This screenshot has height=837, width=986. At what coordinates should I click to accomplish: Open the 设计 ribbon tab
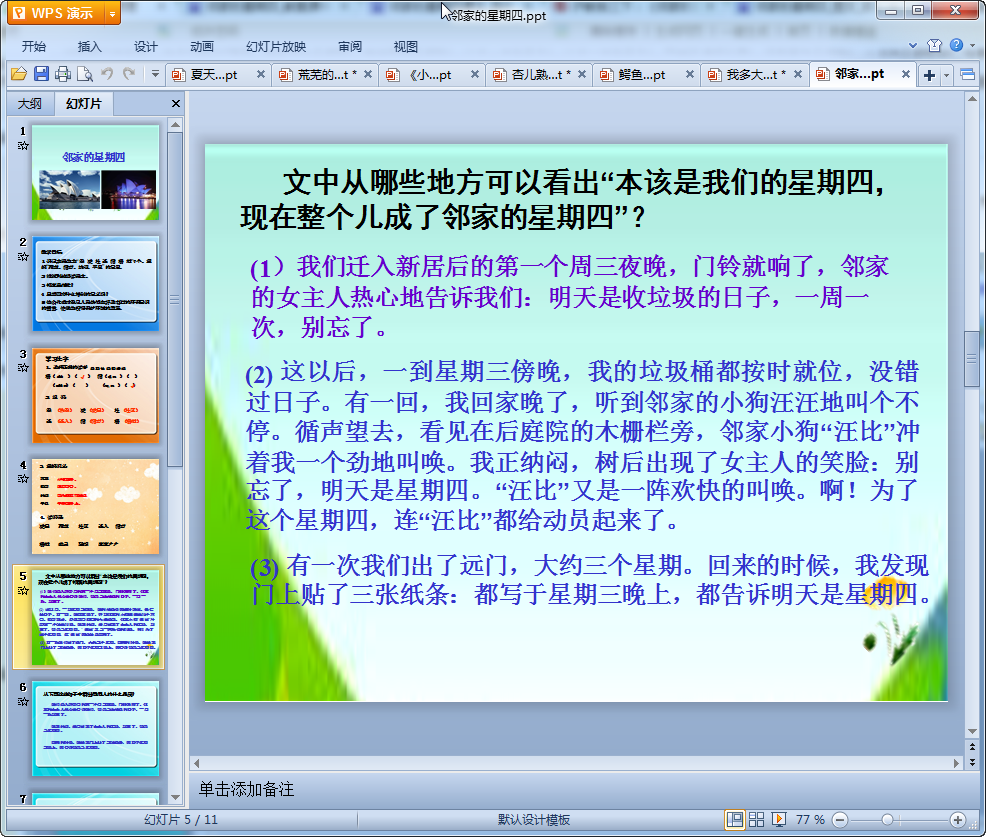coord(145,47)
